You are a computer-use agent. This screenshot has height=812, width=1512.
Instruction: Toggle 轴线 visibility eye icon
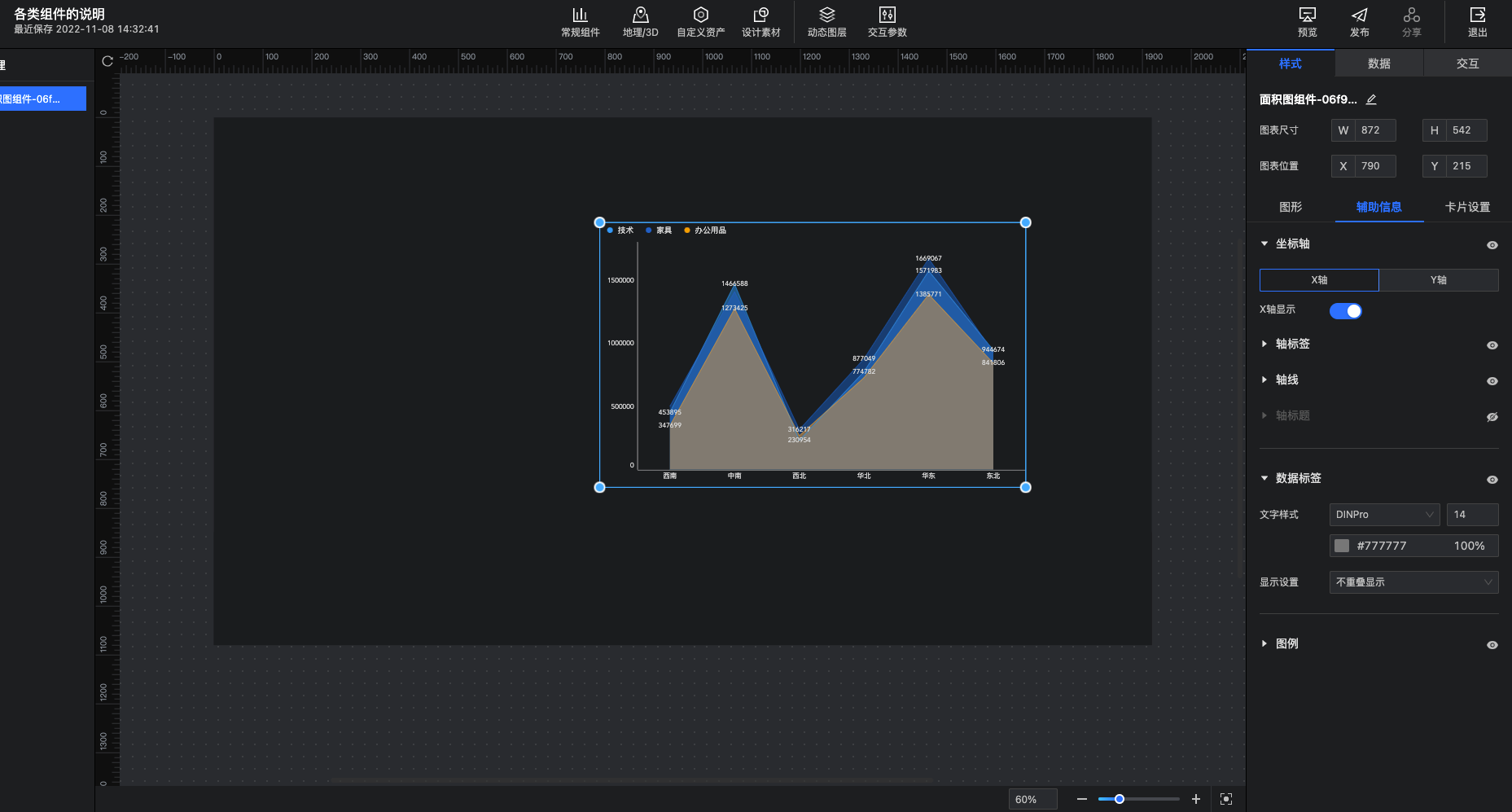(1492, 380)
